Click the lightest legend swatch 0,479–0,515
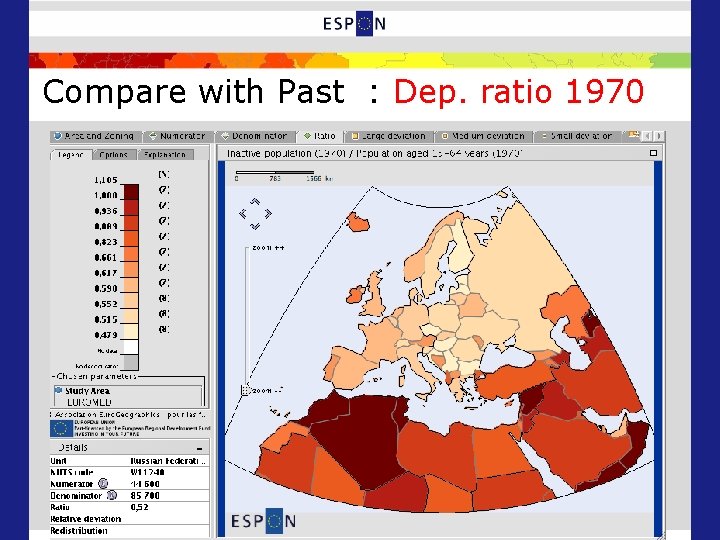Viewport: 720px width, 540px height. (x=131, y=332)
